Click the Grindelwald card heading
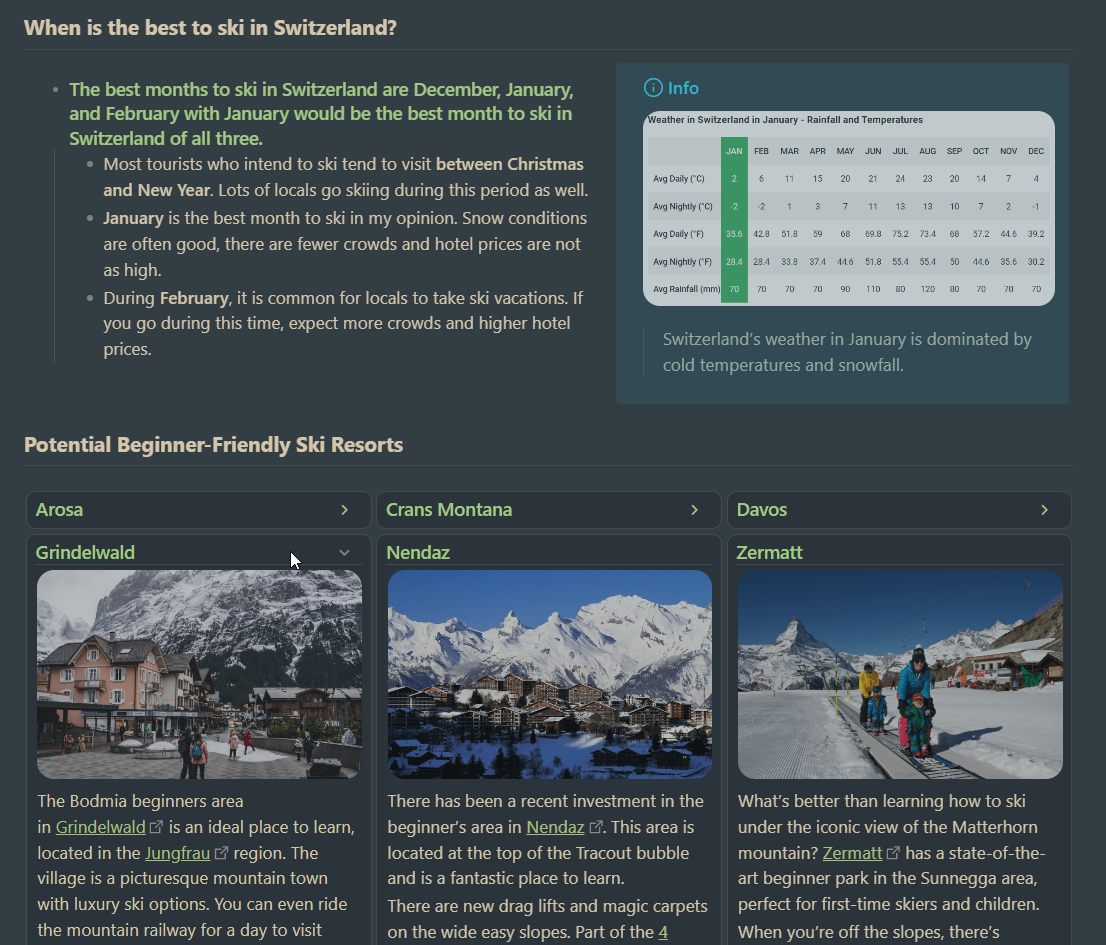 point(85,553)
